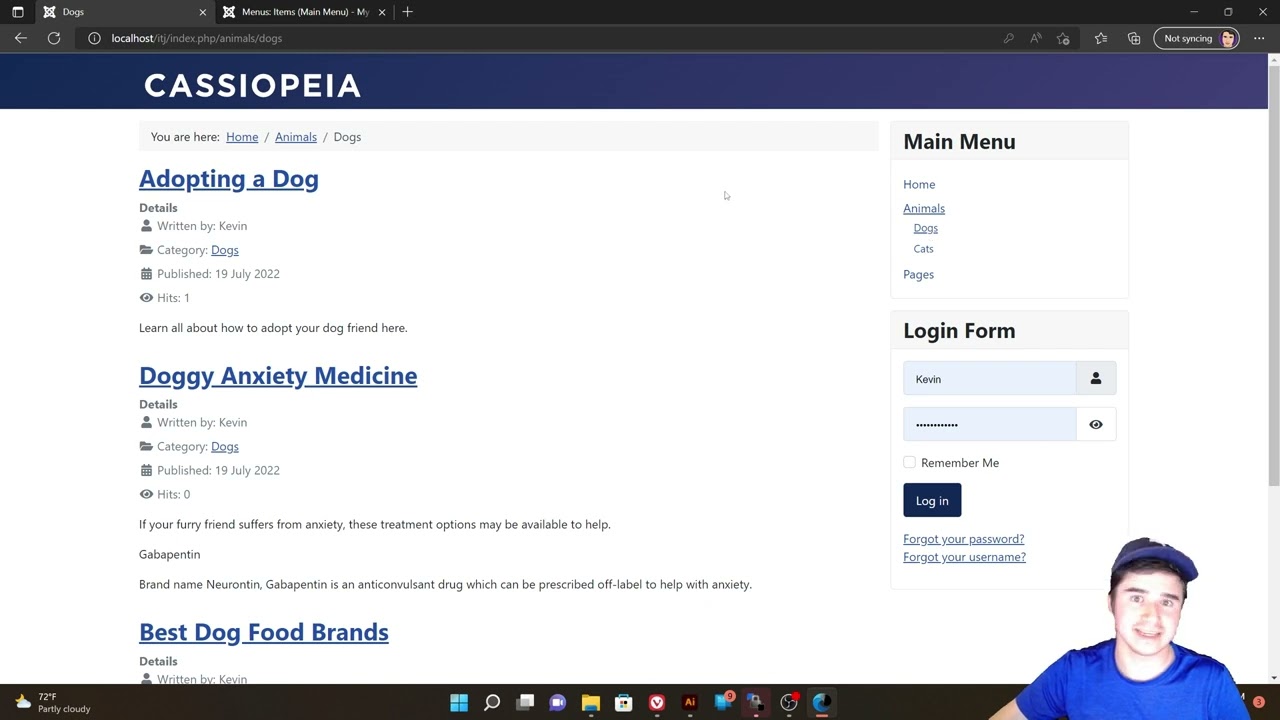The image size is (1280, 720).
Task: Activate the Read aloud icon
Action: pyautogui.click(x=1036, y=38)
